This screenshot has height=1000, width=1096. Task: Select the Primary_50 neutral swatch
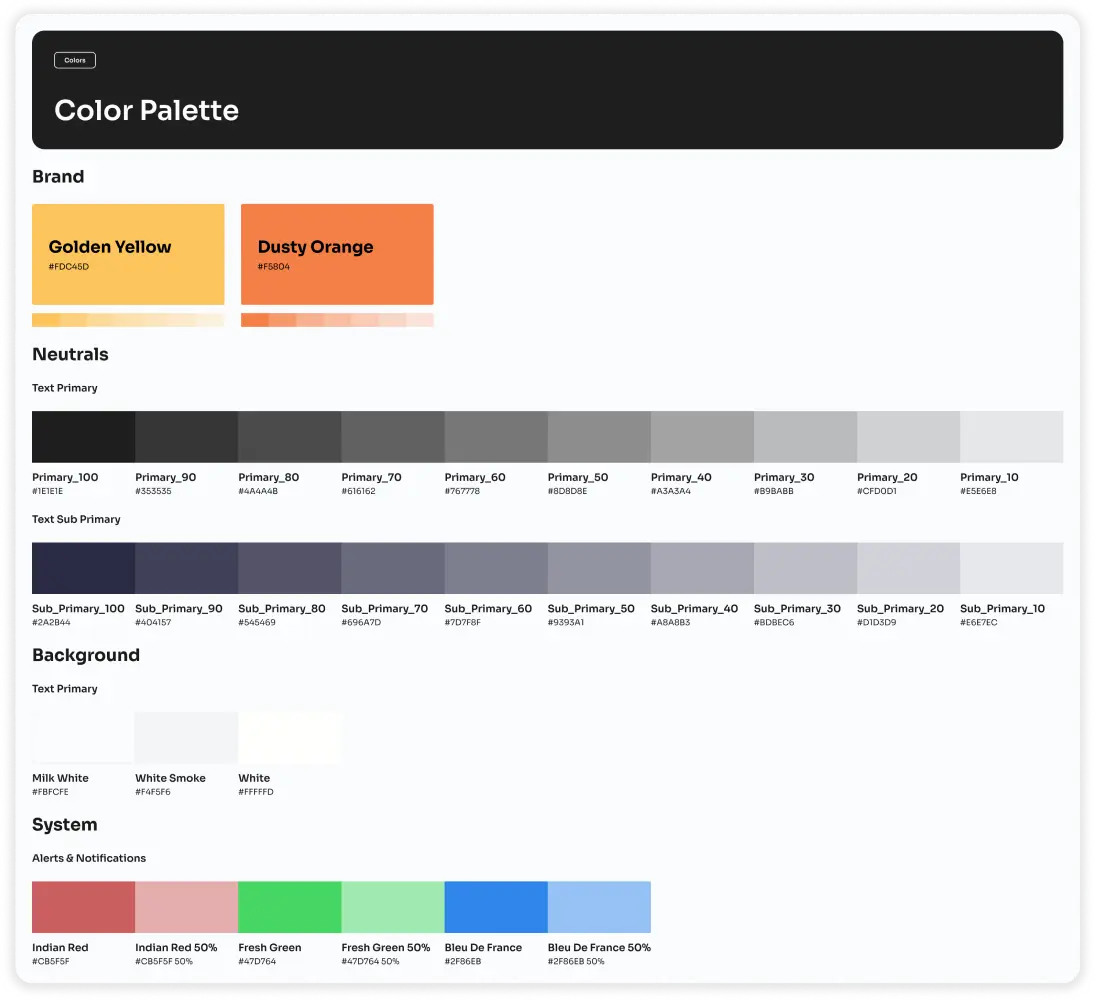coord(598,436)
